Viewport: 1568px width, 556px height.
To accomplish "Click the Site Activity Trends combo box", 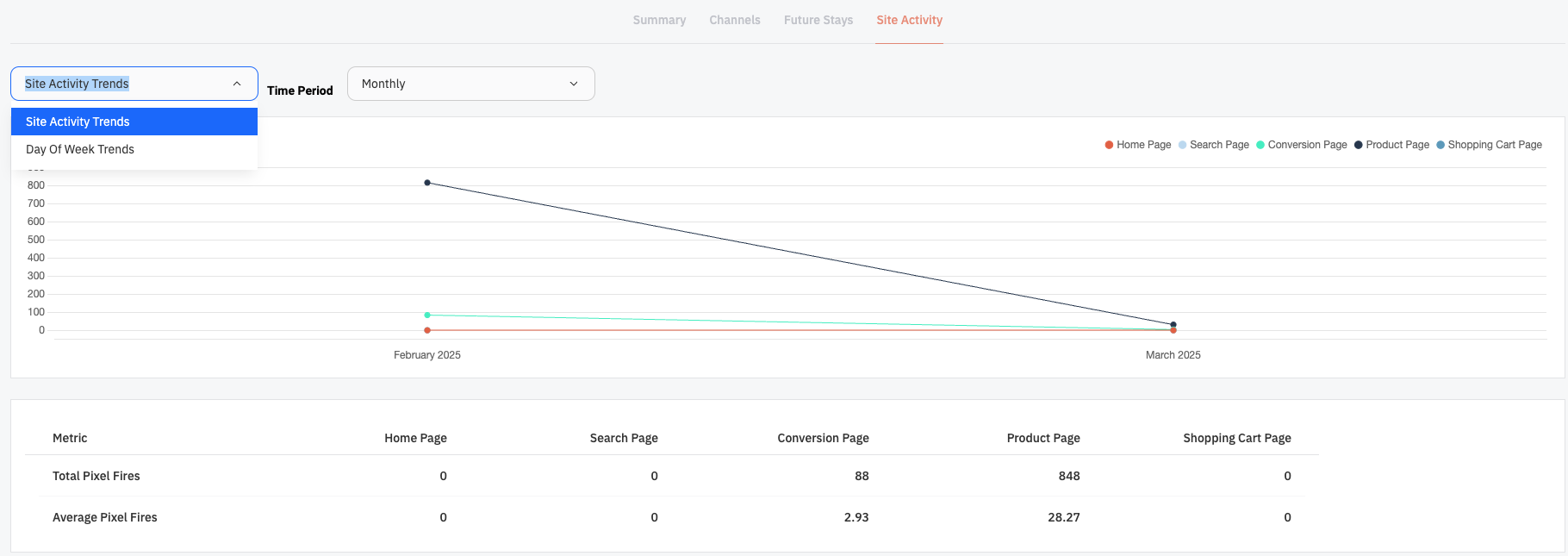I will point(134,84).
